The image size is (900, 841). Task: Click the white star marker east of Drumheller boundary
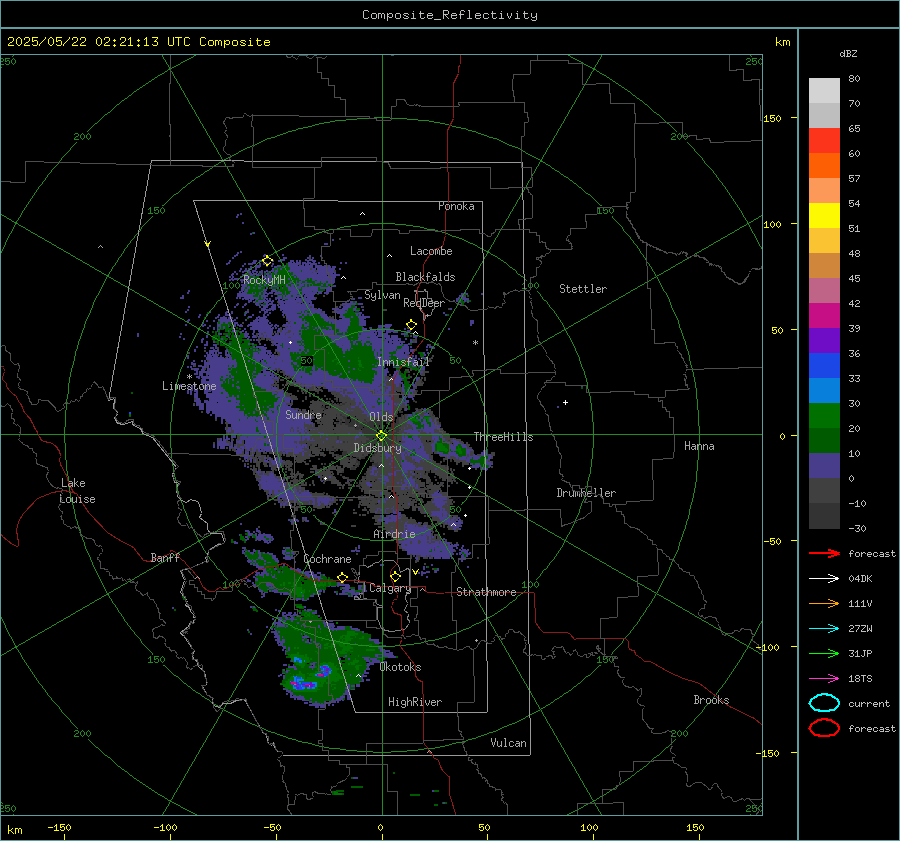[565, 402]
